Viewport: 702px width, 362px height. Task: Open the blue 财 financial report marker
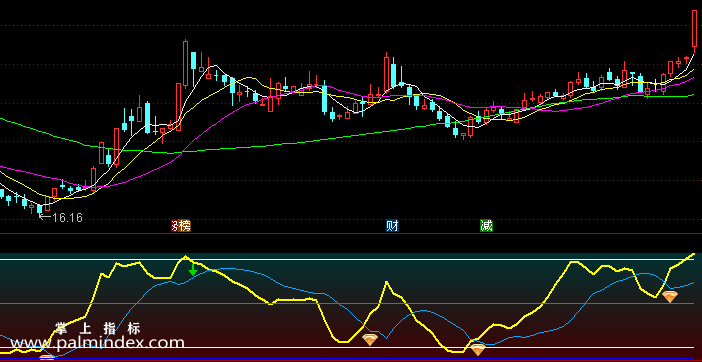coord(392,226)
